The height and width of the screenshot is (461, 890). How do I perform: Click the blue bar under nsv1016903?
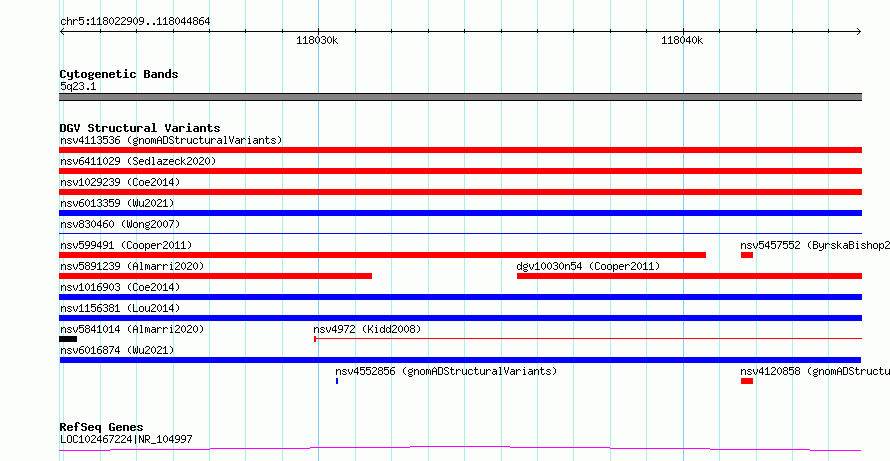tap(460, 297)
